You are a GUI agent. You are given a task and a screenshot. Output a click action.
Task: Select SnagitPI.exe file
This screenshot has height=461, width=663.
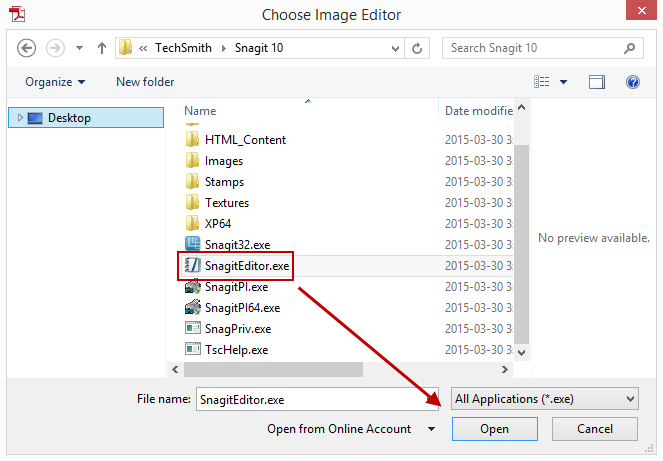(x=236, y=287)
